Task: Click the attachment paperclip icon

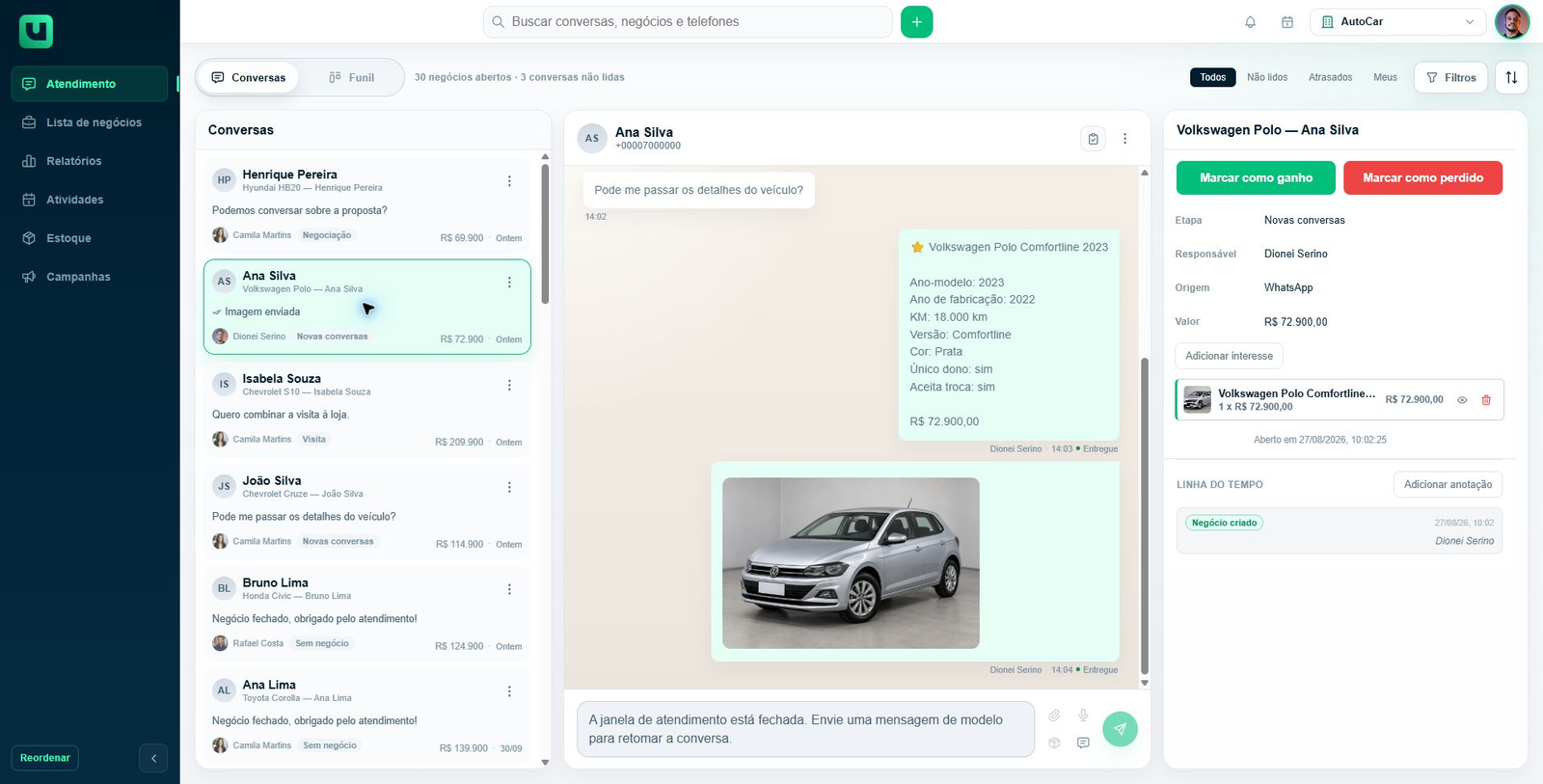Action: (1054, 716)
